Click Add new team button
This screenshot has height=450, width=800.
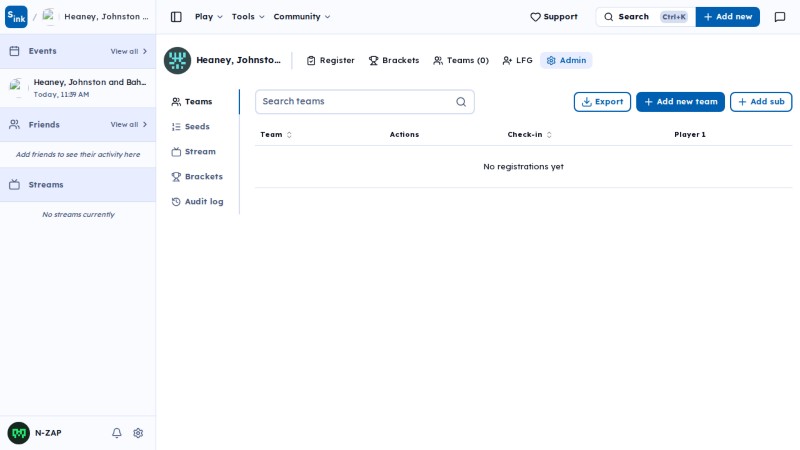point(680,102)
